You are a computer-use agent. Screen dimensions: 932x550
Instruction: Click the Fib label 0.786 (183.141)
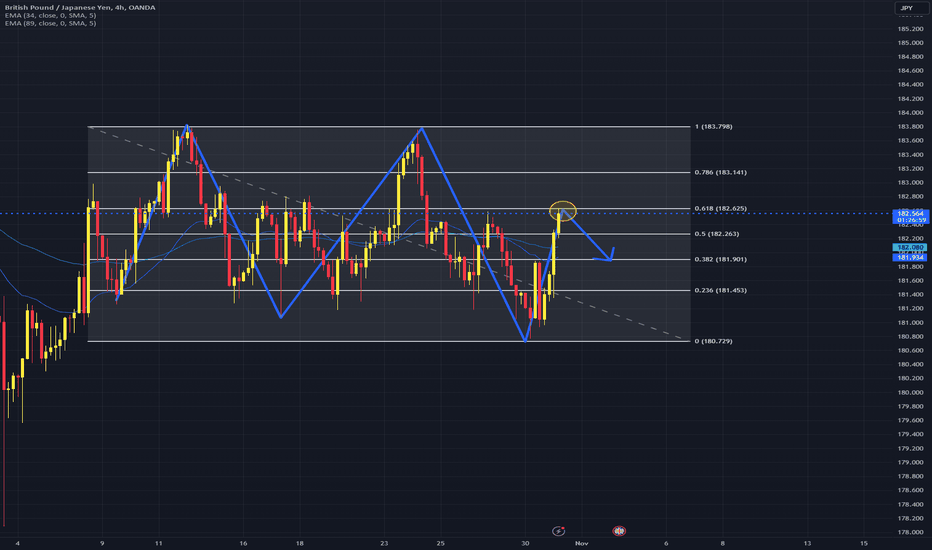pos(720,172)
